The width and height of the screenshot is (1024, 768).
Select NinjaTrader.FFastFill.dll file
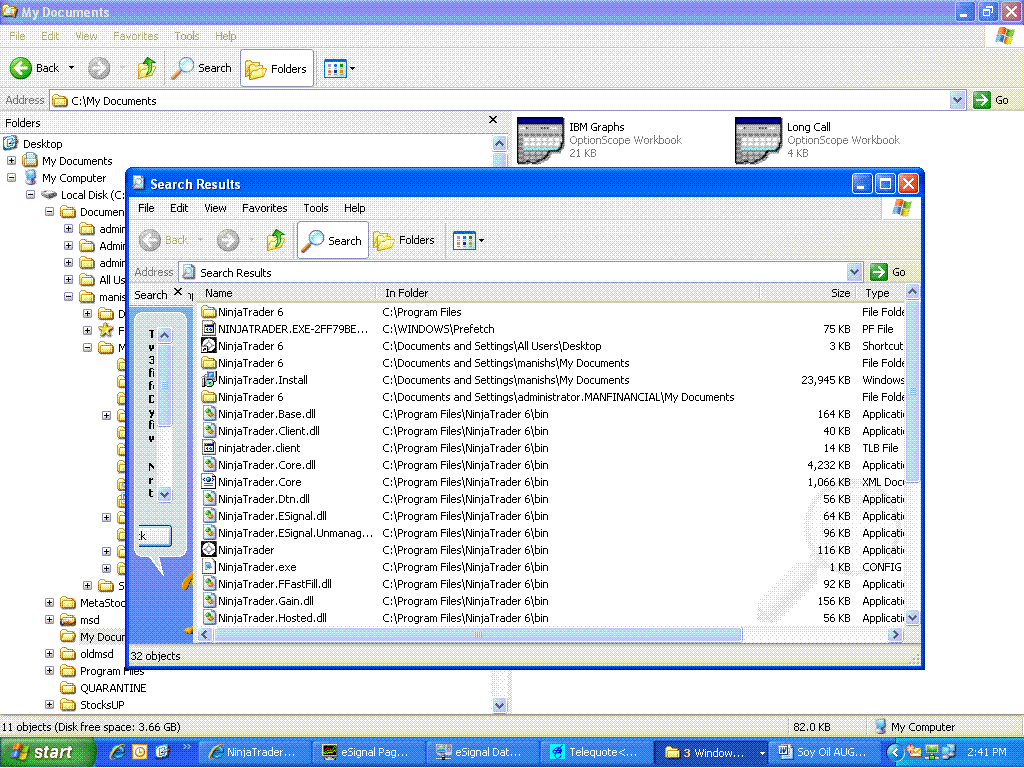pos(267,584)
